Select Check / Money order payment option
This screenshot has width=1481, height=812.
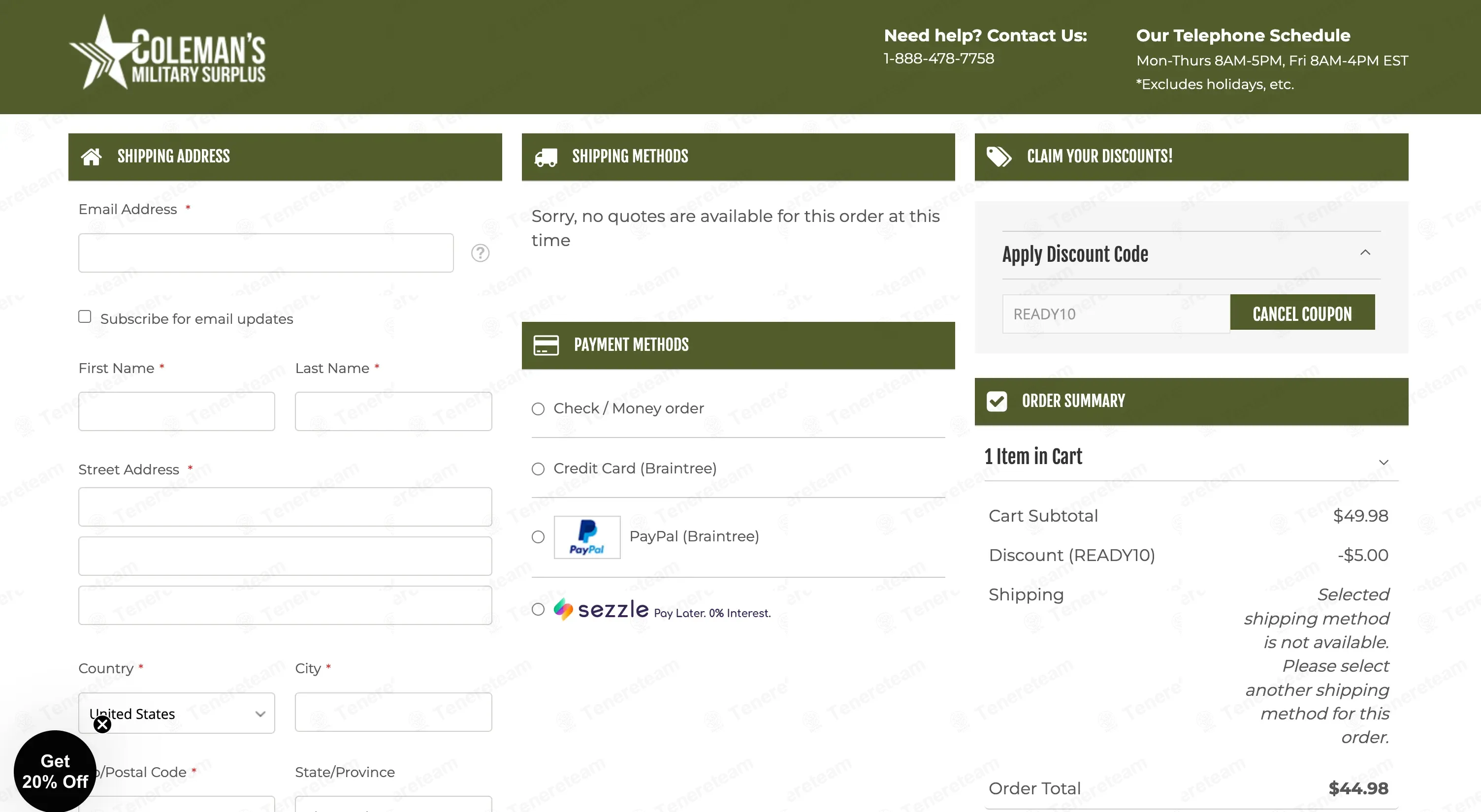tap(538, 409)
